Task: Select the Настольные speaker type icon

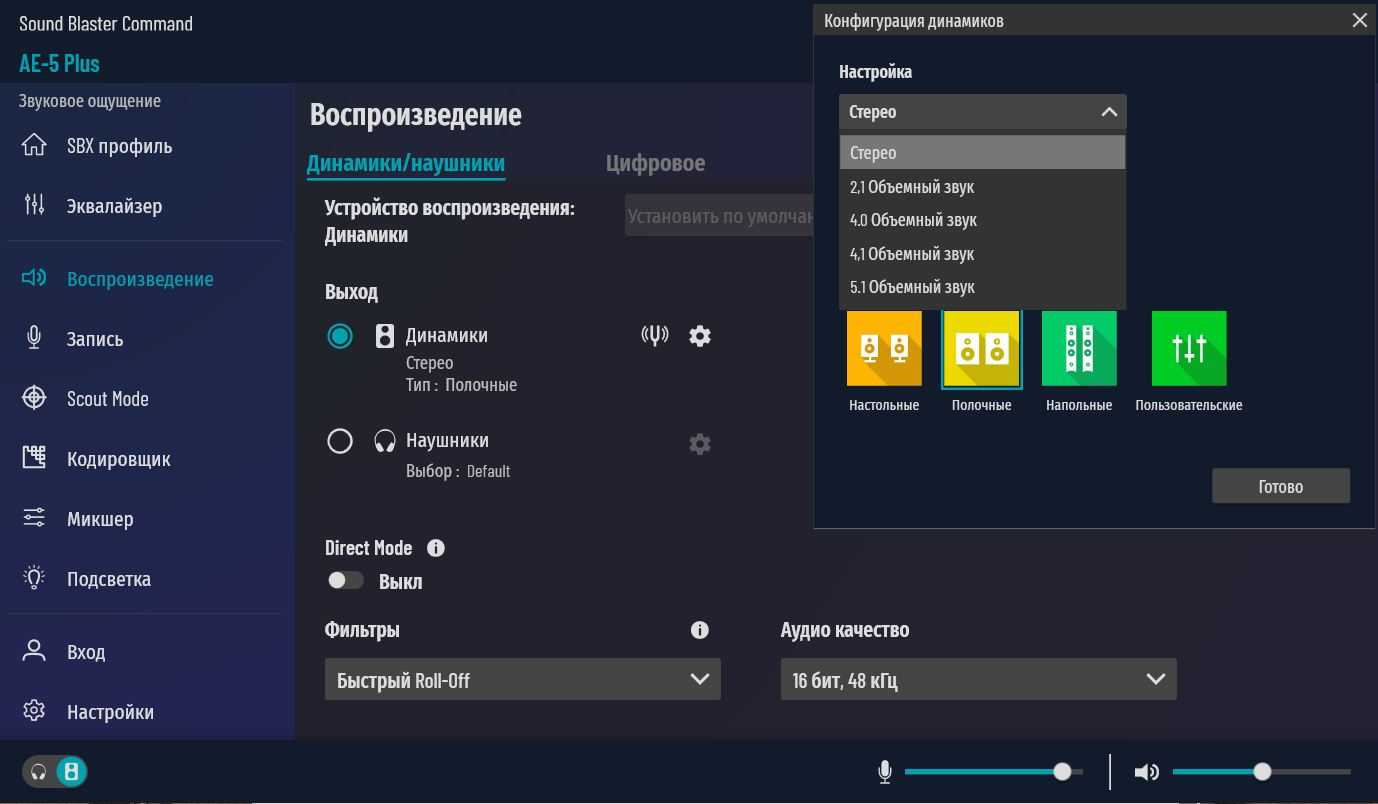Action: point(884,348)
